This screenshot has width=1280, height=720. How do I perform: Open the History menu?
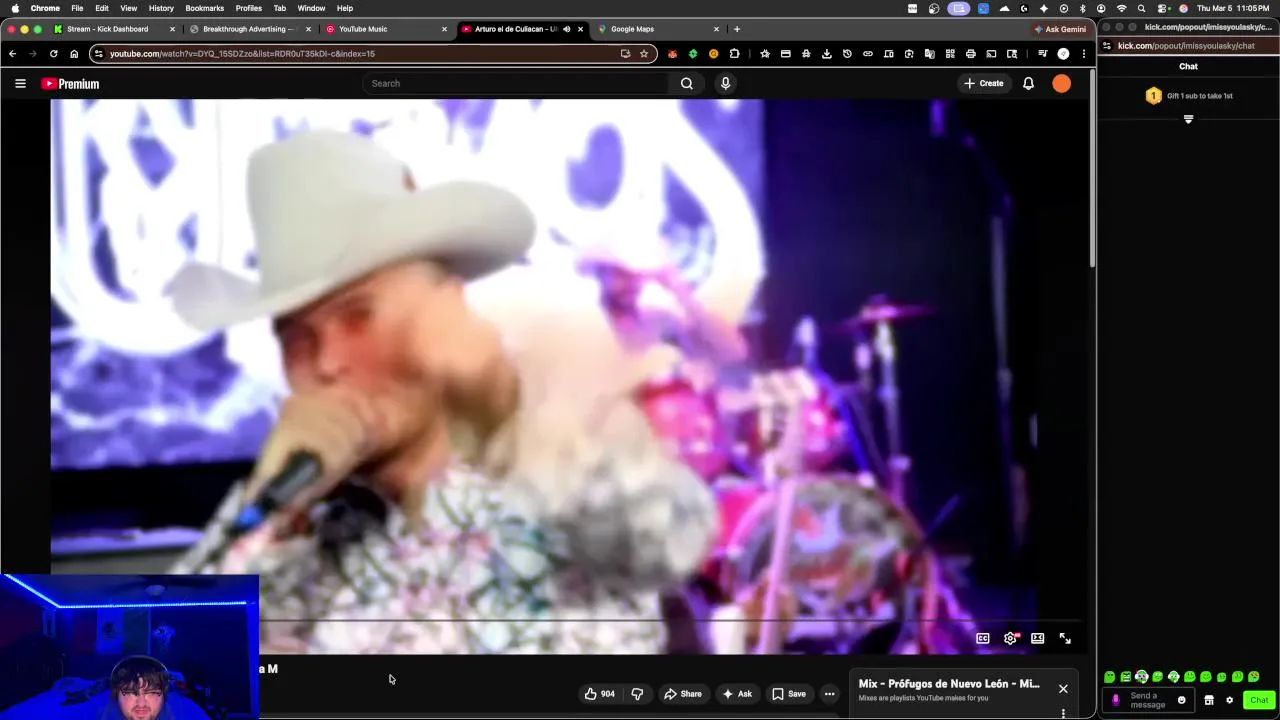[161, 8]
